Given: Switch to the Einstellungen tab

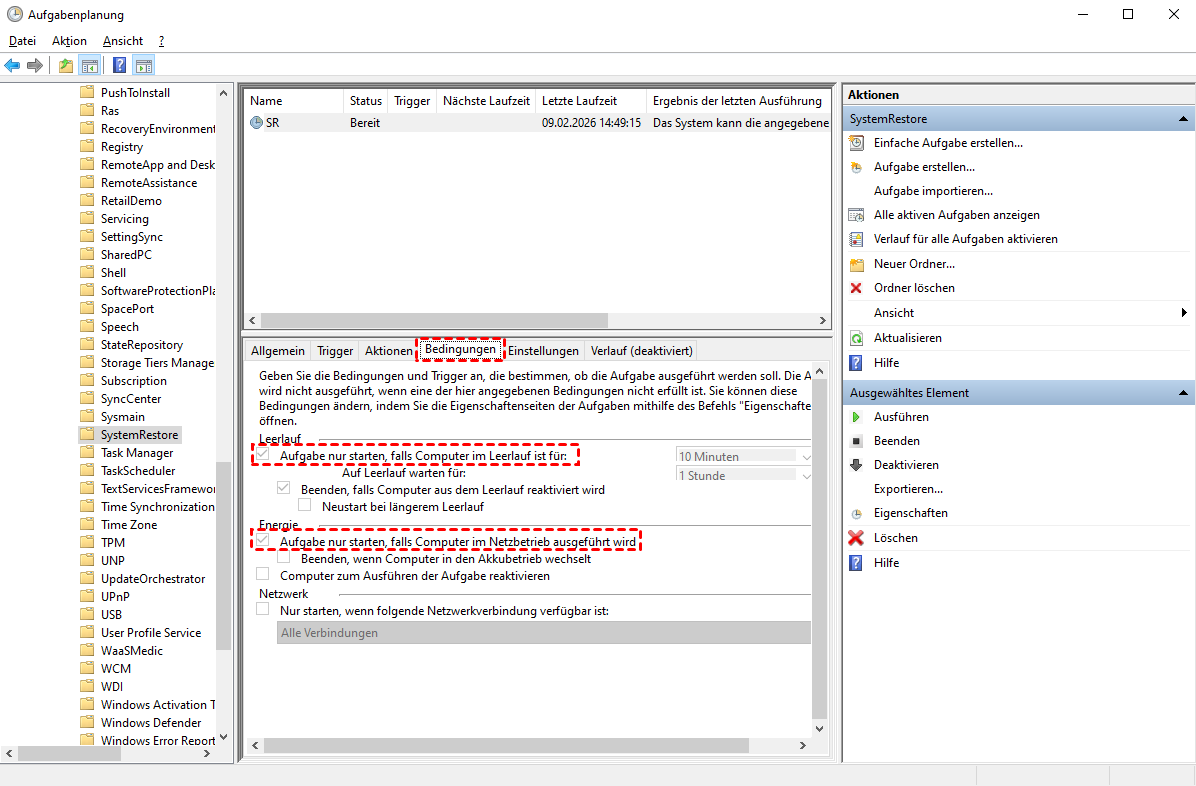Looking at the screenshot, I should coord(543,351).
